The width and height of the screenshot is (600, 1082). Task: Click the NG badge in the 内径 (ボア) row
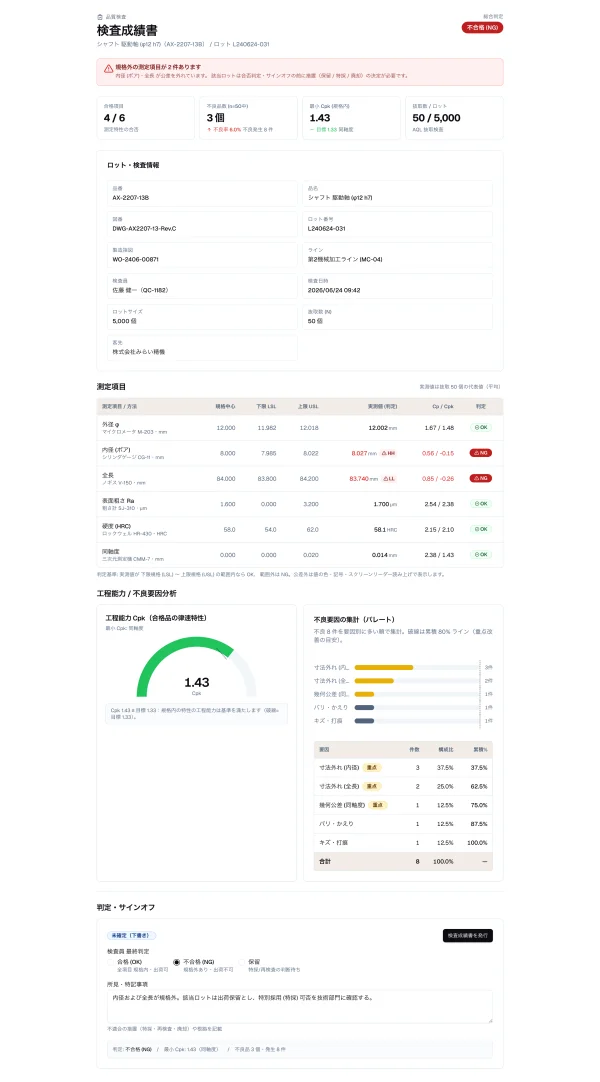tap(481, 453)
